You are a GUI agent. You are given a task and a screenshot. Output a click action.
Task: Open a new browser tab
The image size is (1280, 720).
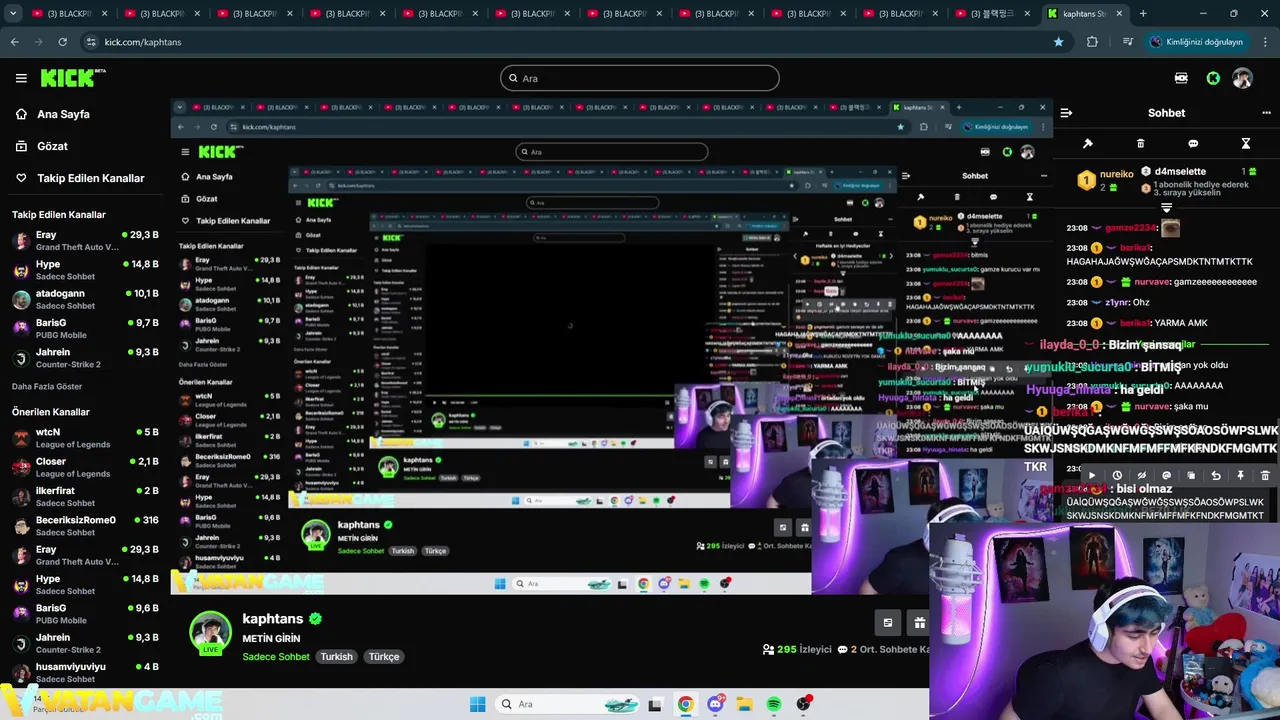coord(1143,14)
